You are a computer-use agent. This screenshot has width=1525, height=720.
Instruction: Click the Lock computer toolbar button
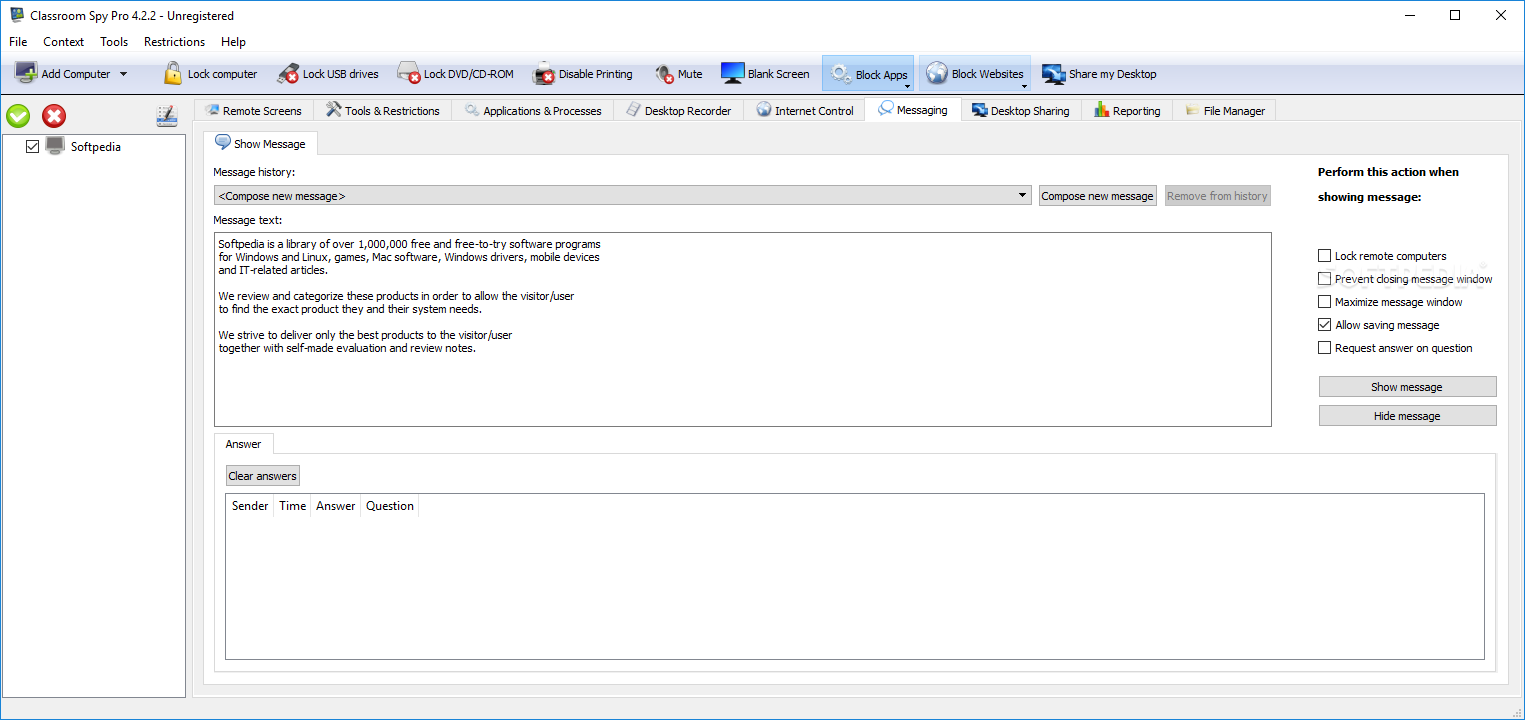(x=210, y=74)
